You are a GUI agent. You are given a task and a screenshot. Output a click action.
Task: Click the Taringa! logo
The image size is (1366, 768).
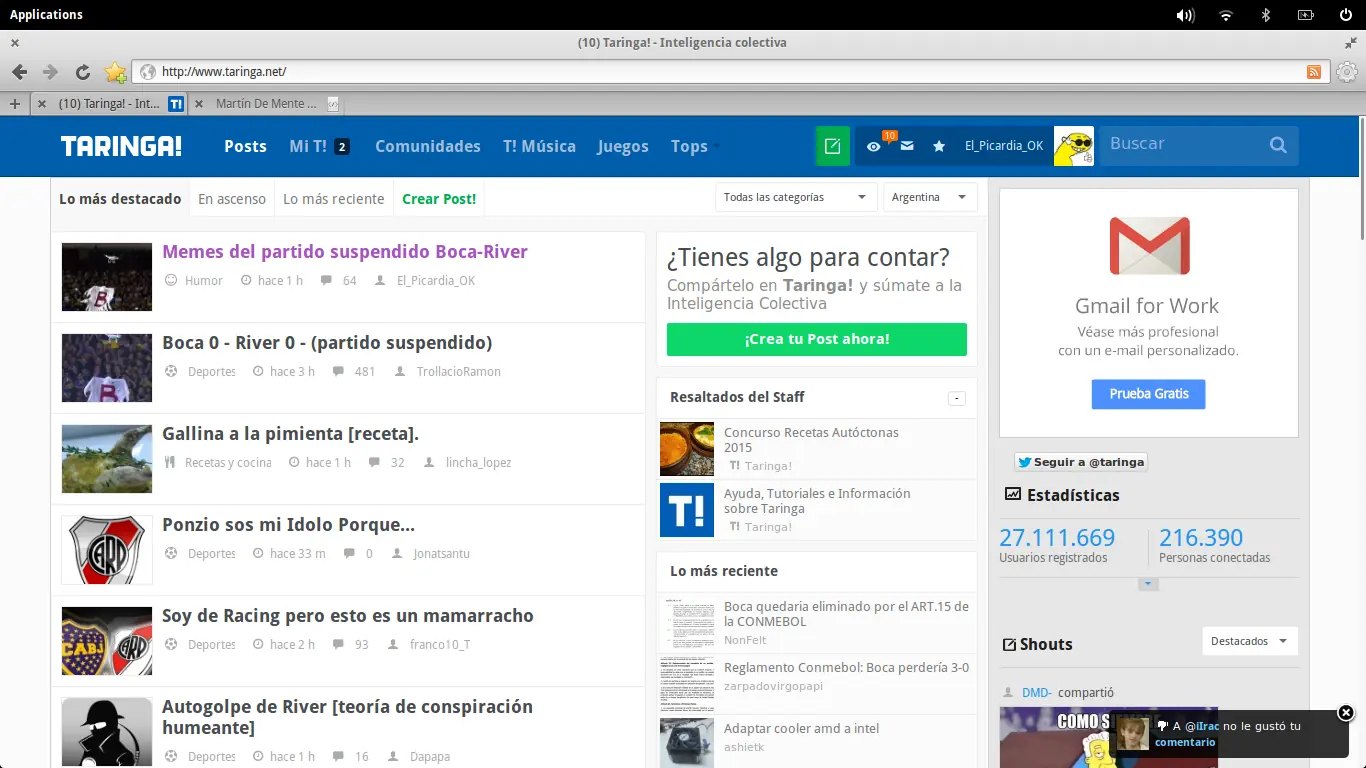click(x=120, y=146)
